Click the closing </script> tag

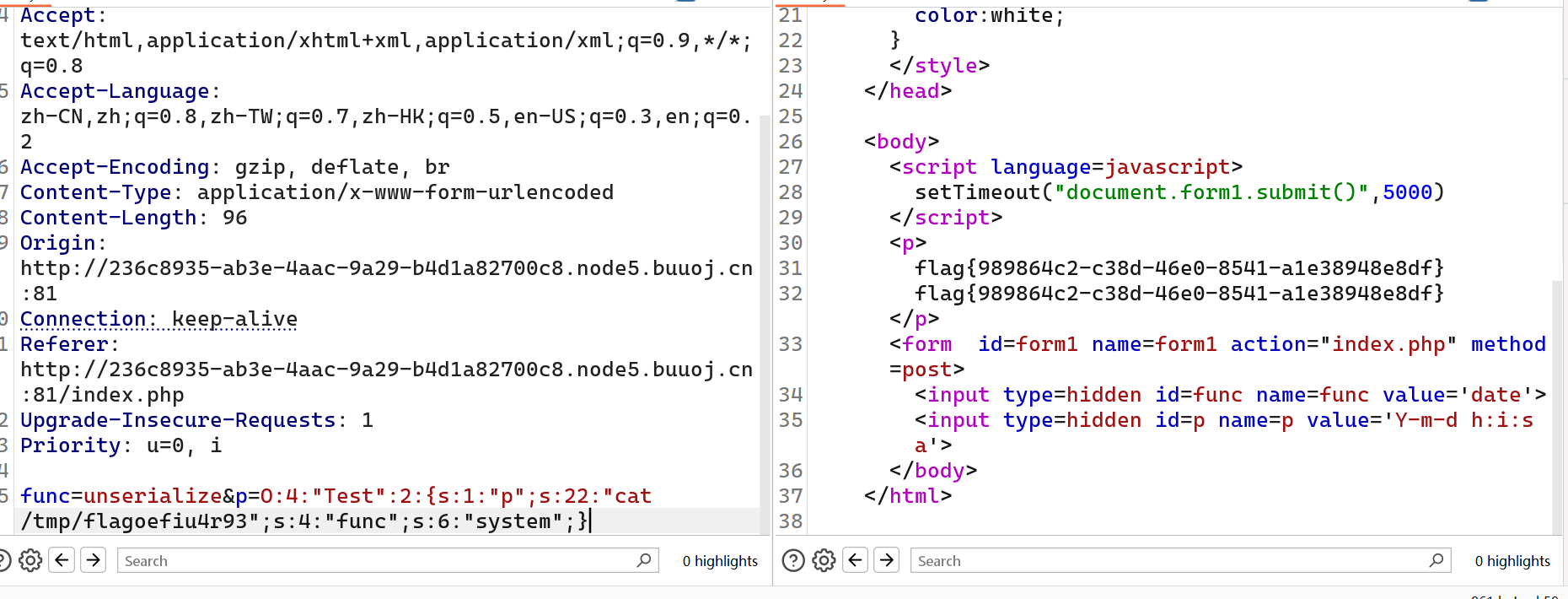tap(946, 218)
